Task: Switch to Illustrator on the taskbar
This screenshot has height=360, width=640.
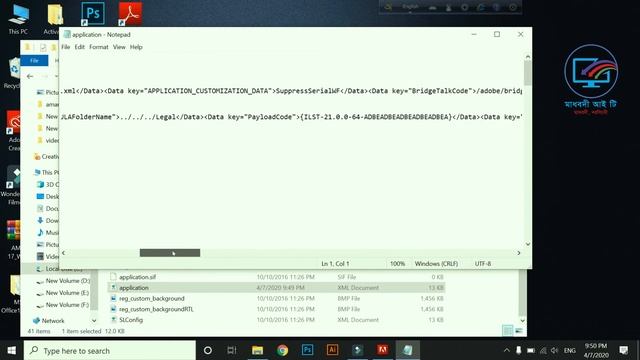Action: [332, 350]
